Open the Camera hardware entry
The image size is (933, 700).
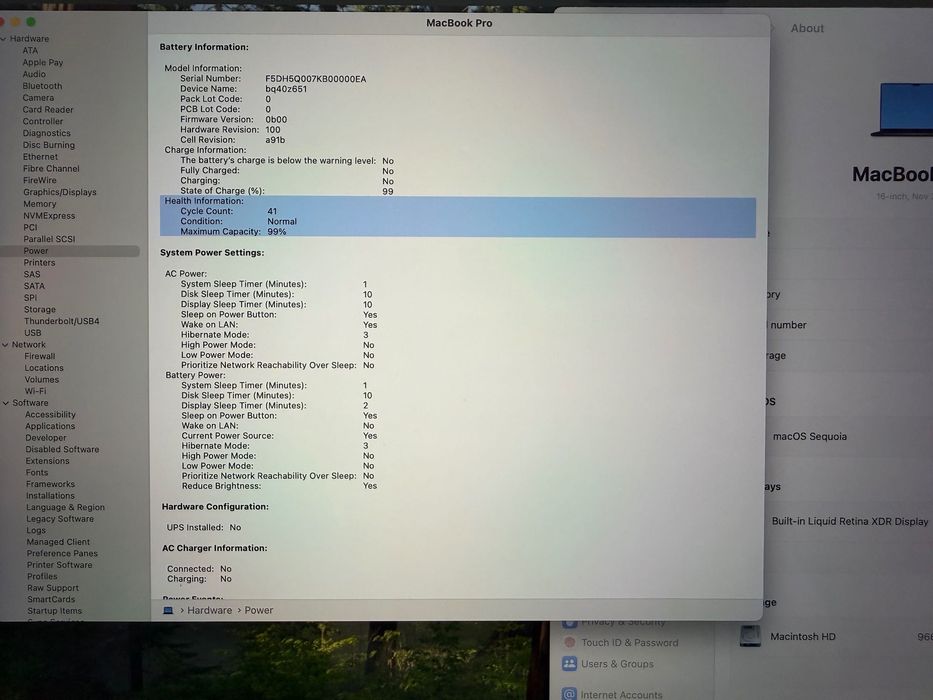tap(38, 98)
